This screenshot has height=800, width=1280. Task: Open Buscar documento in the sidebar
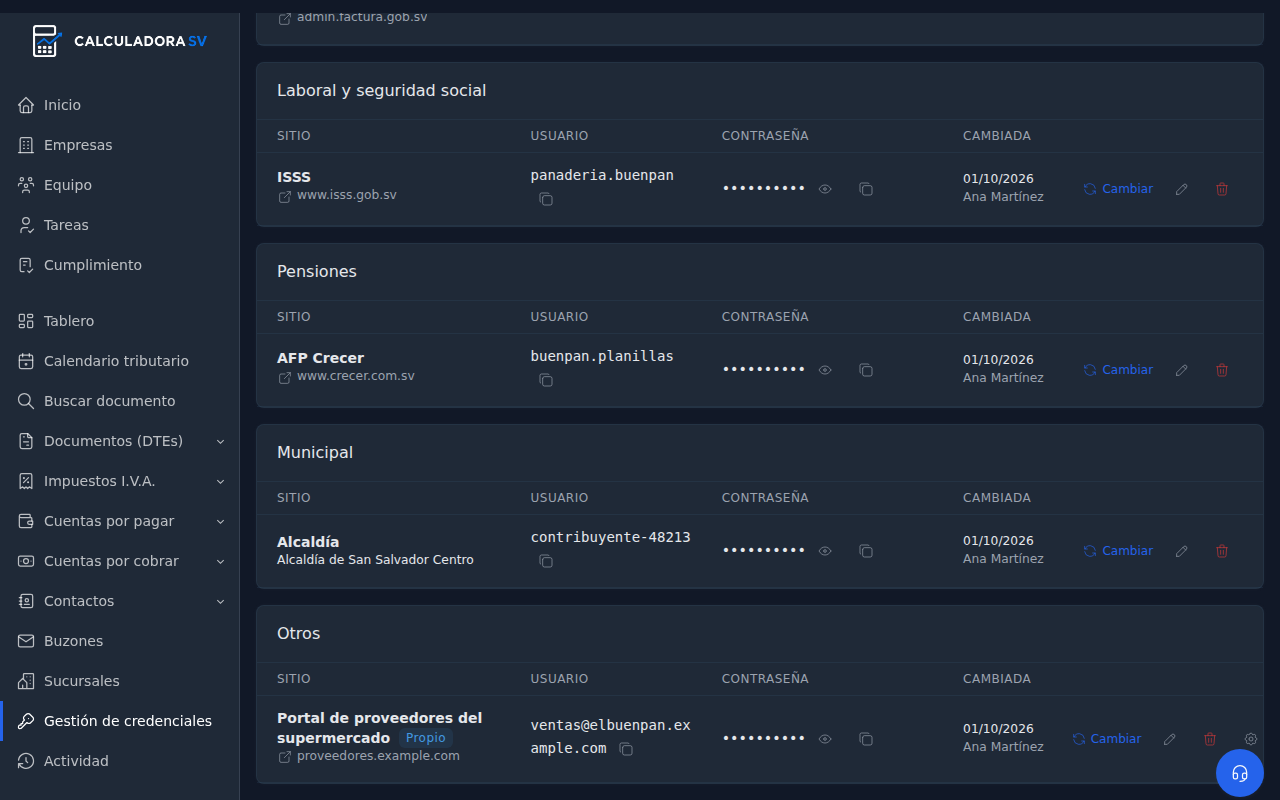[x=120, y=401]
